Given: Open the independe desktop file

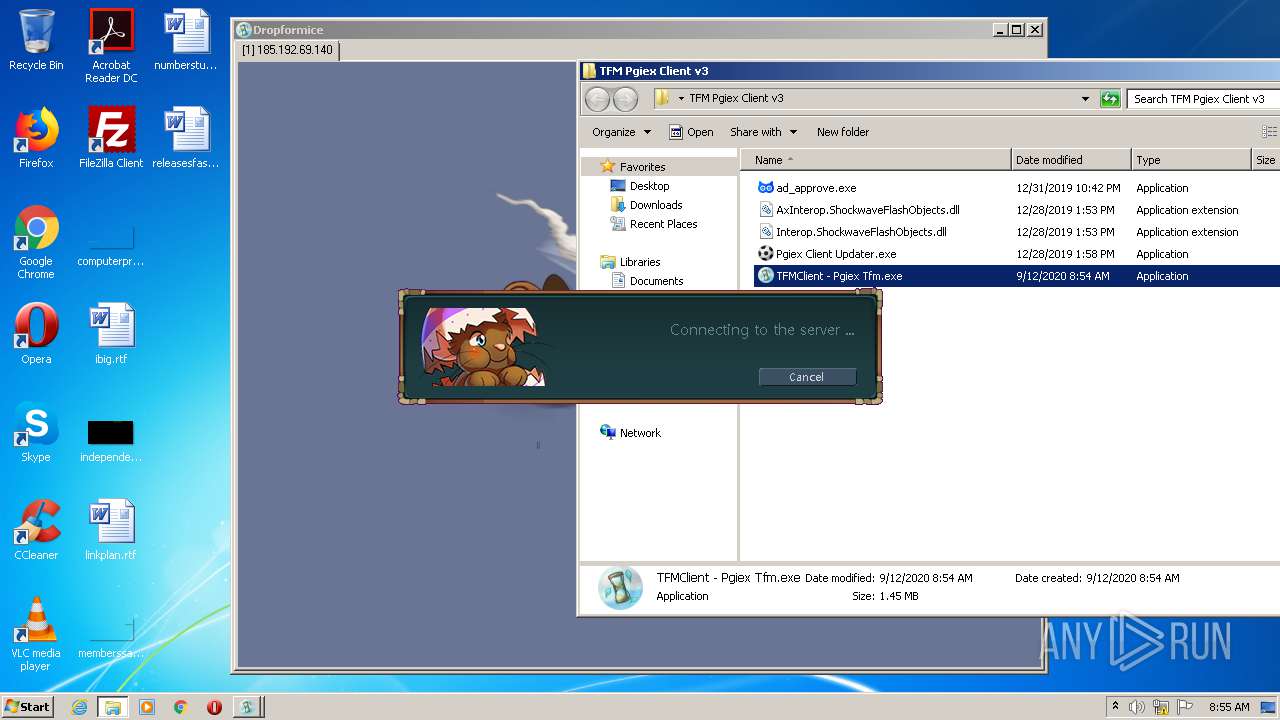Looking at the screenshot, I should coord(111,440).
